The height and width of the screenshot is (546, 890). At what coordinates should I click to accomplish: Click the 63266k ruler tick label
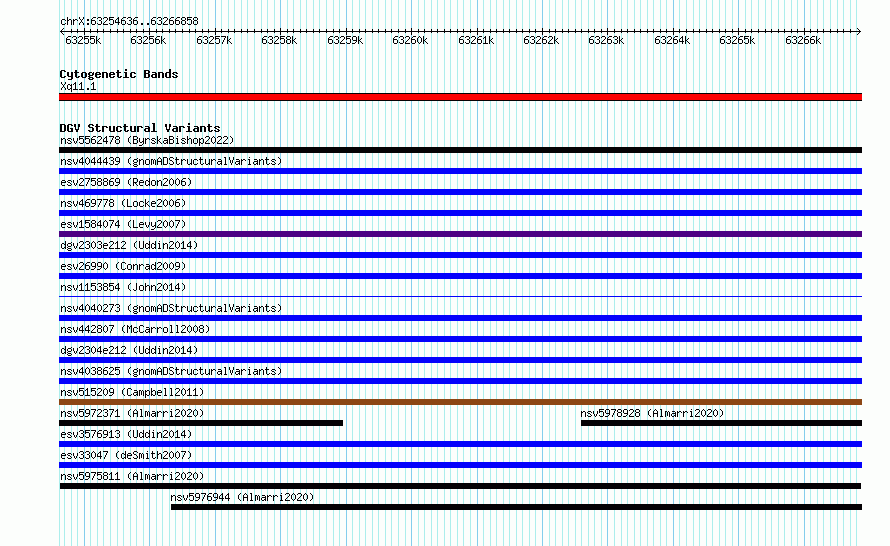coord(803,40)
